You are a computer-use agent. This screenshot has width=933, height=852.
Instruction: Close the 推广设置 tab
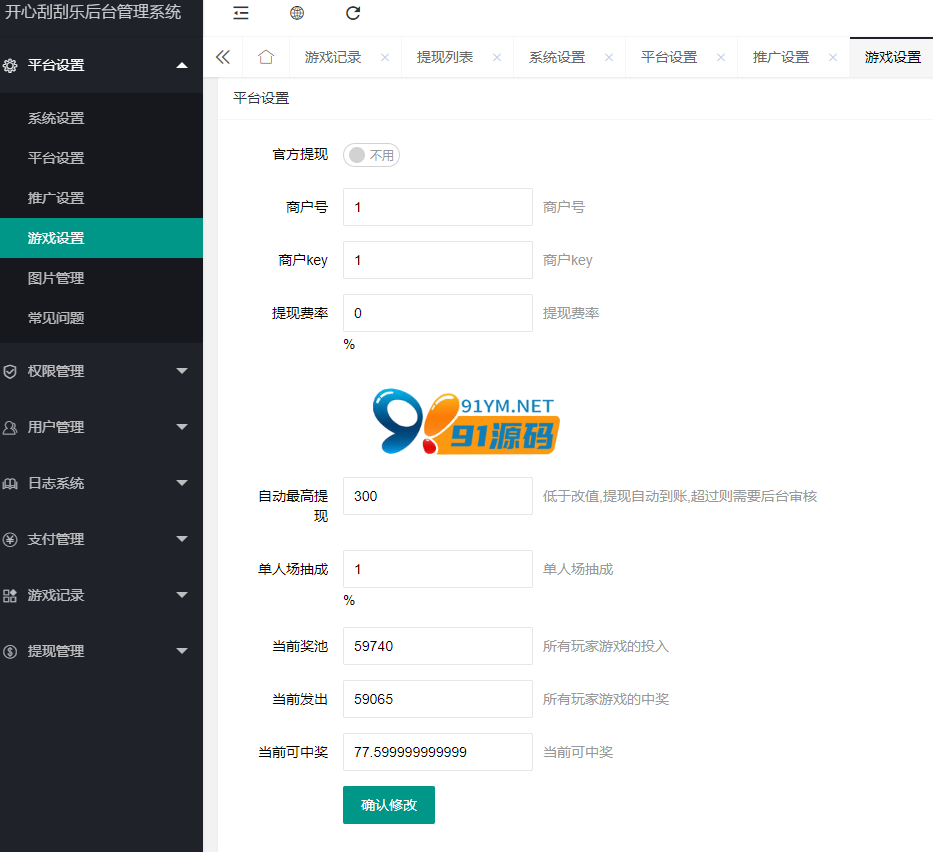(833, 58)
